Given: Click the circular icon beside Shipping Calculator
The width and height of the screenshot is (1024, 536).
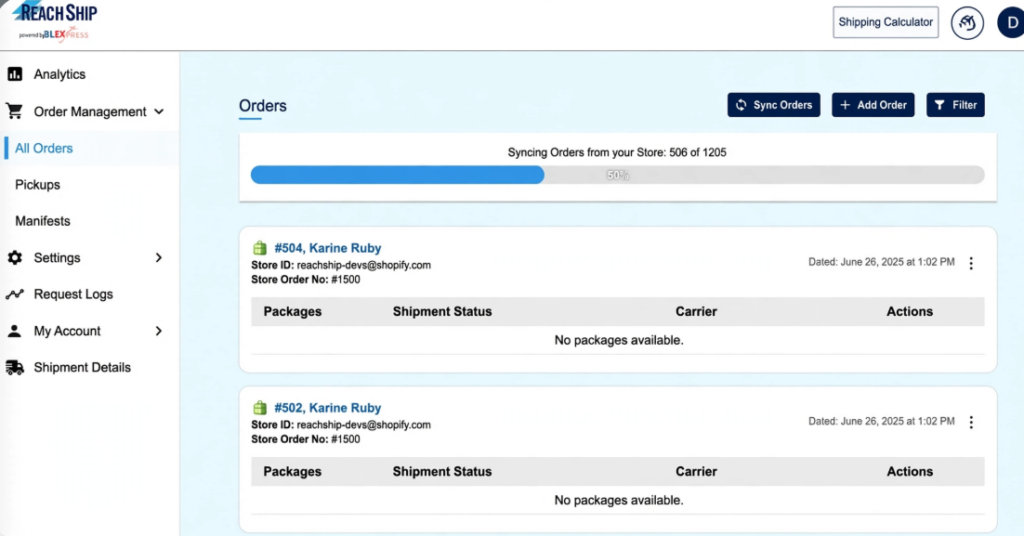Looking at the screenshot, I should 967,23.
